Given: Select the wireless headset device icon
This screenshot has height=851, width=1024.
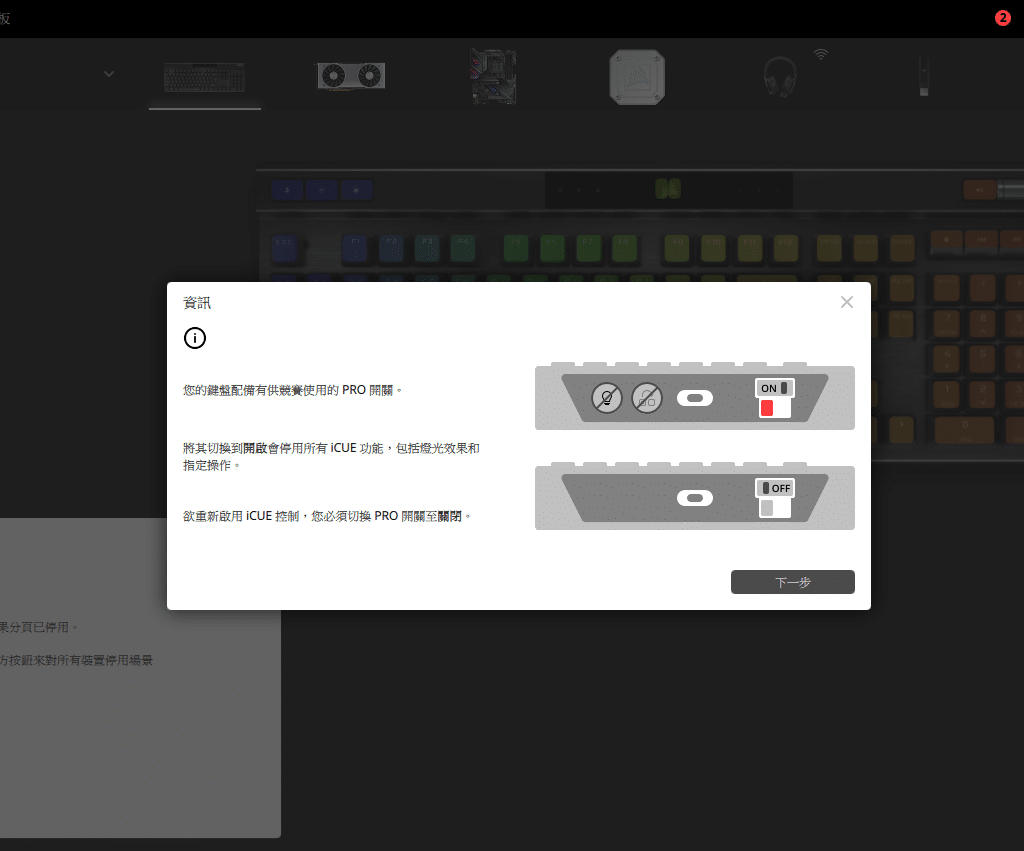Looking at the screenshot, I should 780,76.
